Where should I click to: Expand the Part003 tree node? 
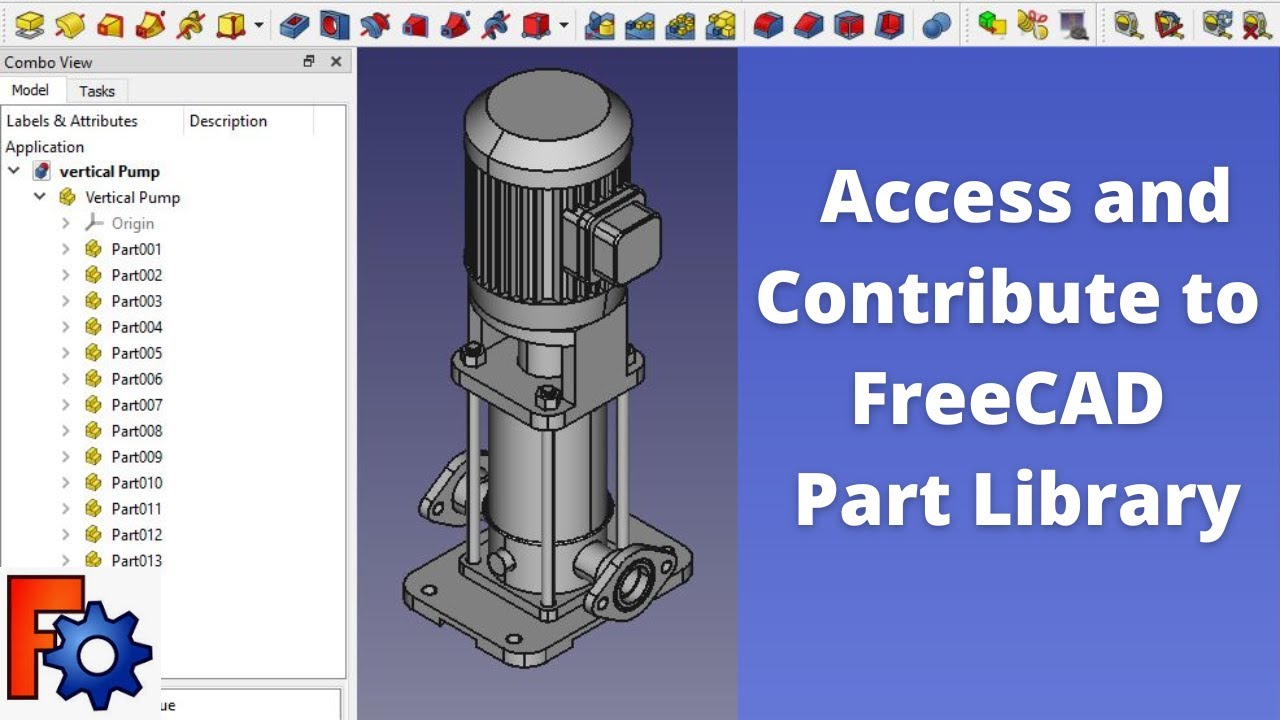(x=66, y=301)
